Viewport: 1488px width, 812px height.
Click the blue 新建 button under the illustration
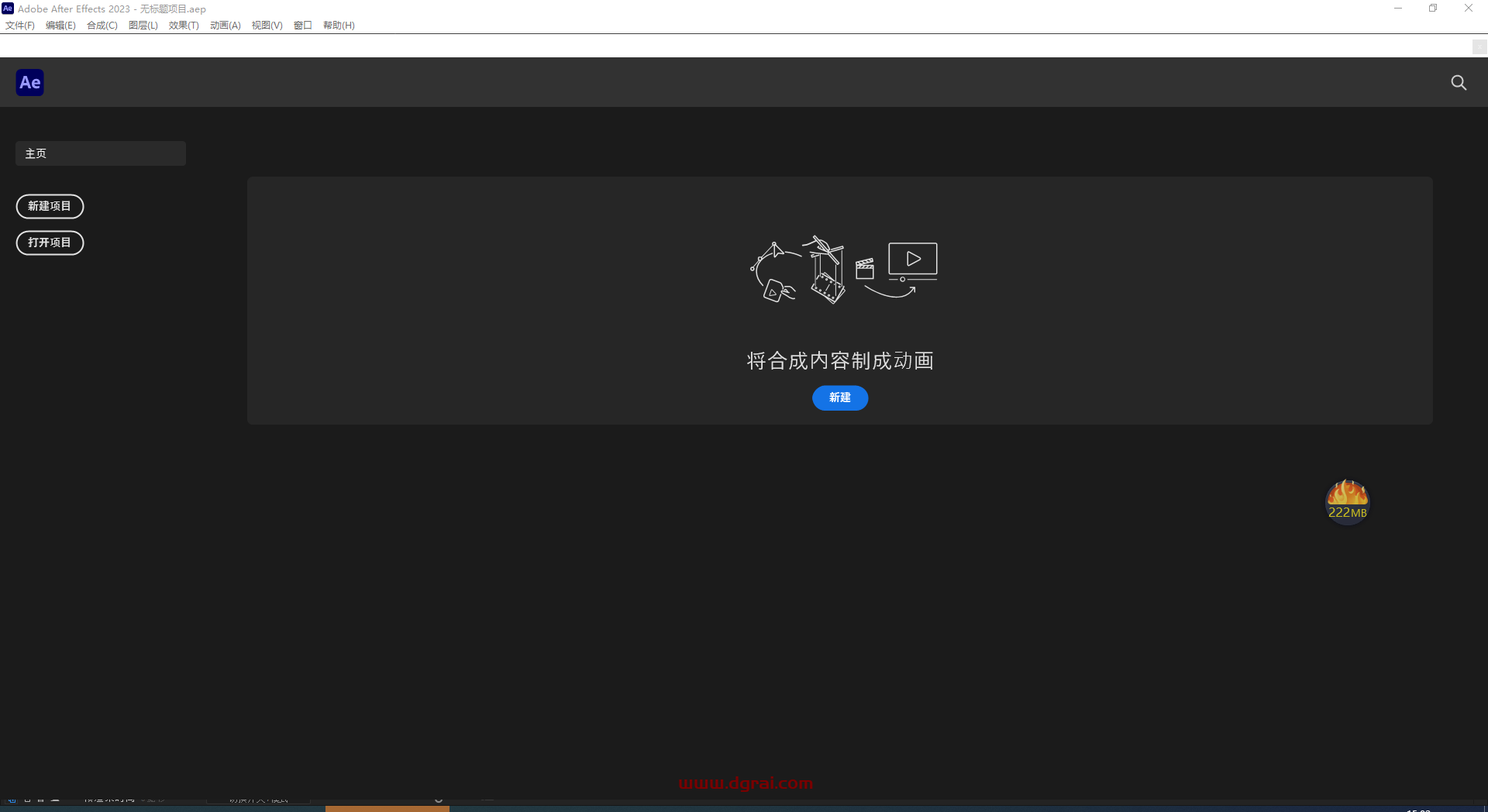click(839, 397)
